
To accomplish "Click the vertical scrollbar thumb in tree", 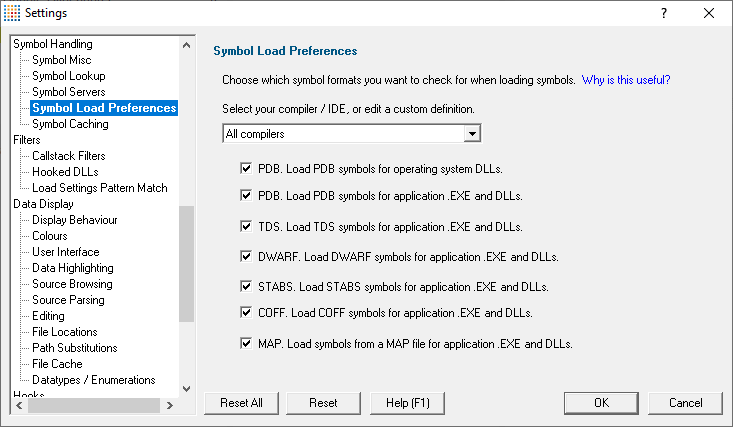I will click(x=187, y=264).
